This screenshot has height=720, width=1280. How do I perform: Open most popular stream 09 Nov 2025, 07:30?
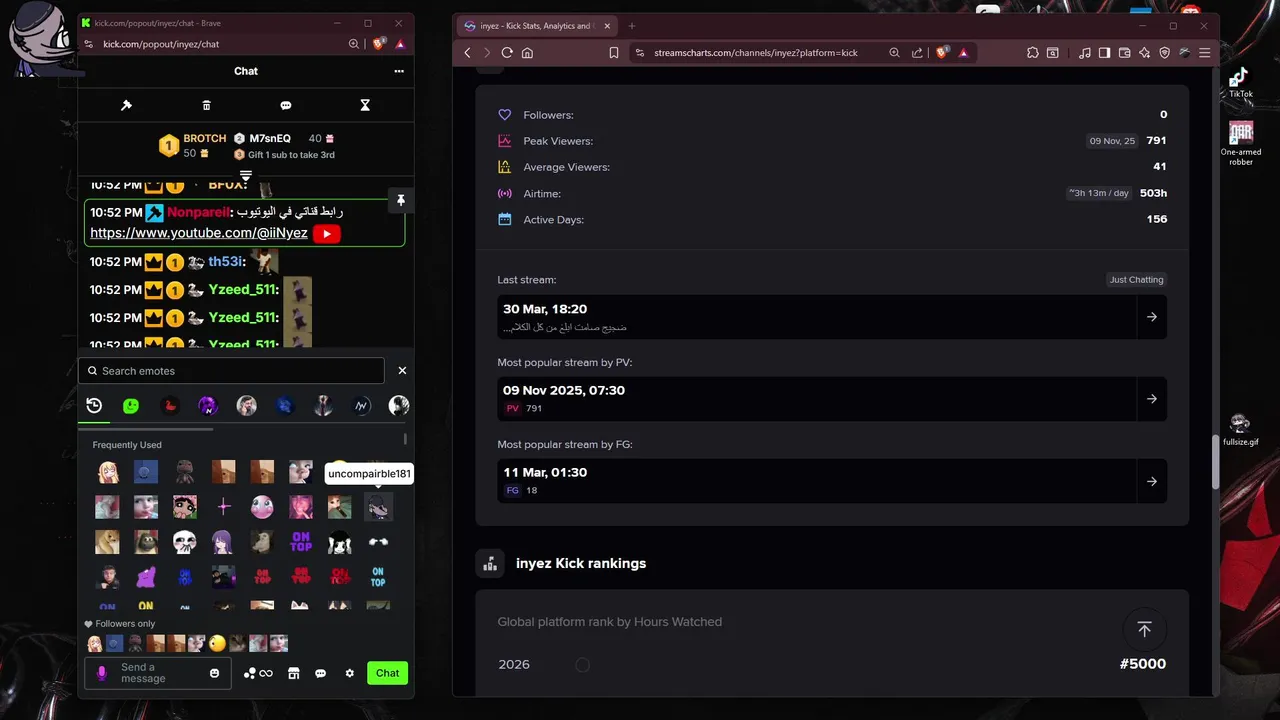point(832,399)
